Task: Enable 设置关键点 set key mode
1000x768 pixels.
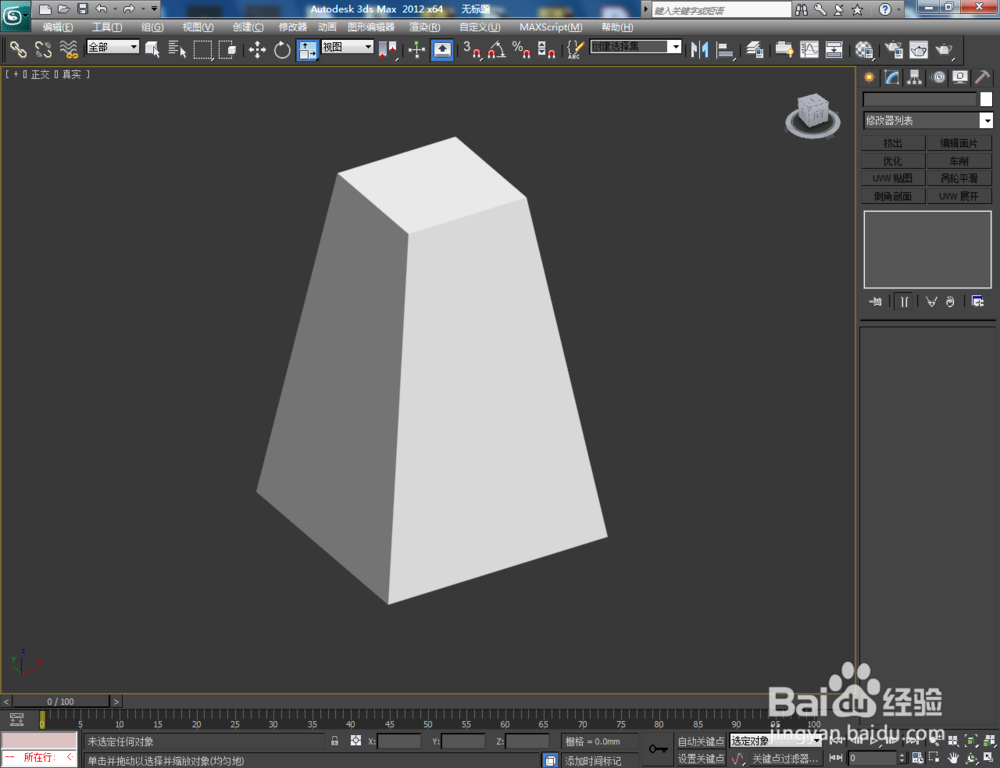Action: (x=702, y=759)
